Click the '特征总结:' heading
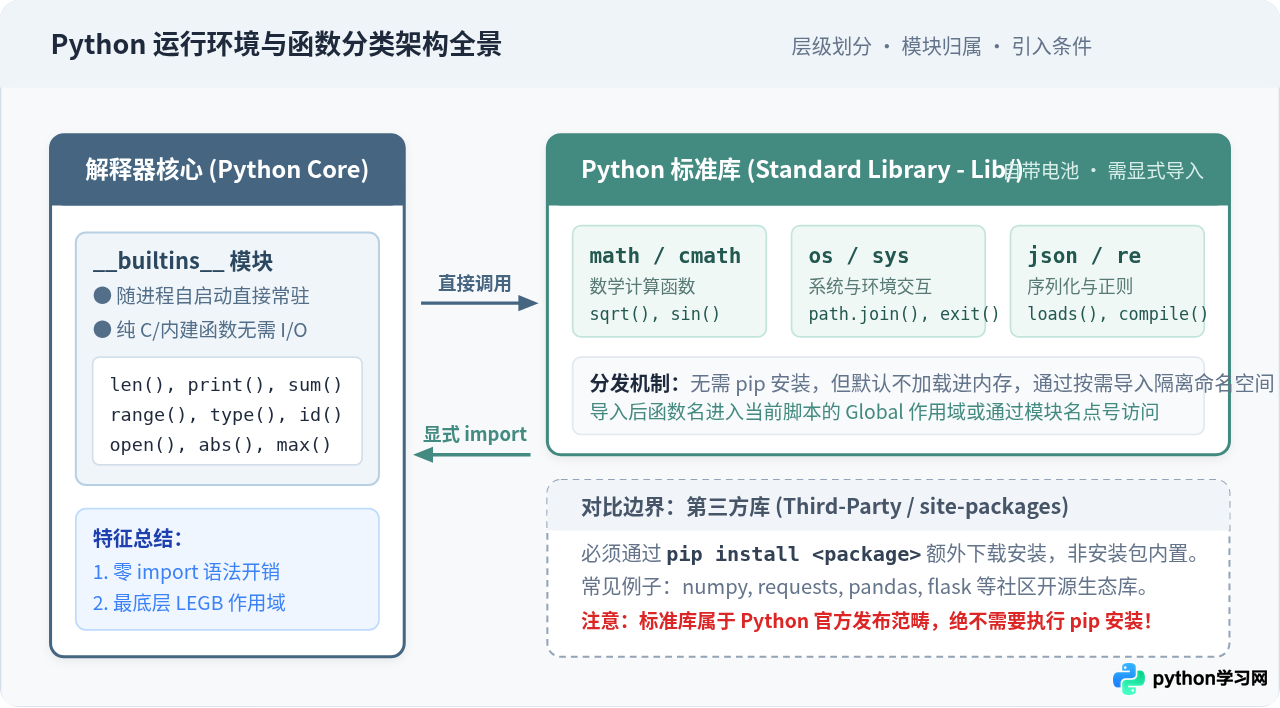 point(138,538)
